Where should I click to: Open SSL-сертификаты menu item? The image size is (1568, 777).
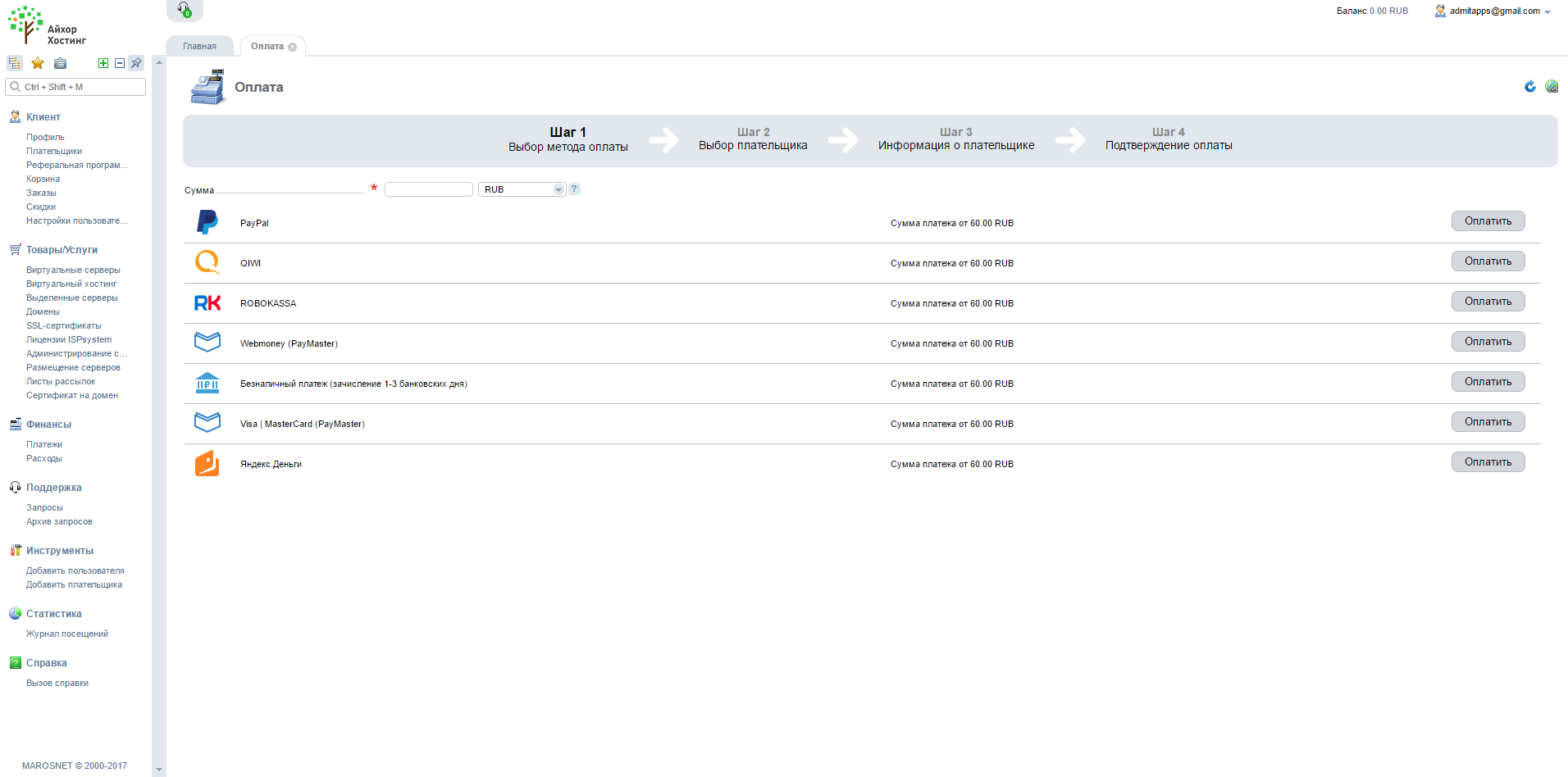tap(64, 326)
